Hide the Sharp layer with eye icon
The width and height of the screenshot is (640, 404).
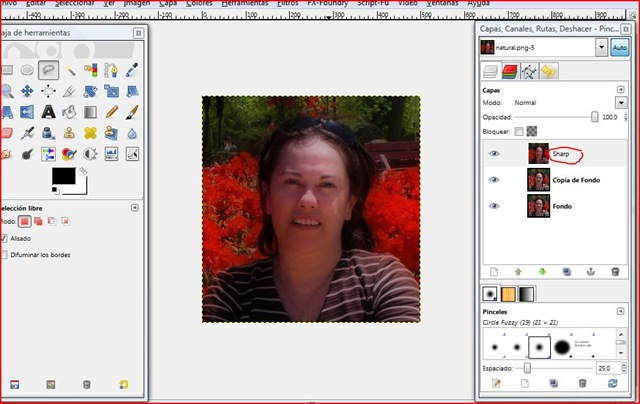coord(494,154)
